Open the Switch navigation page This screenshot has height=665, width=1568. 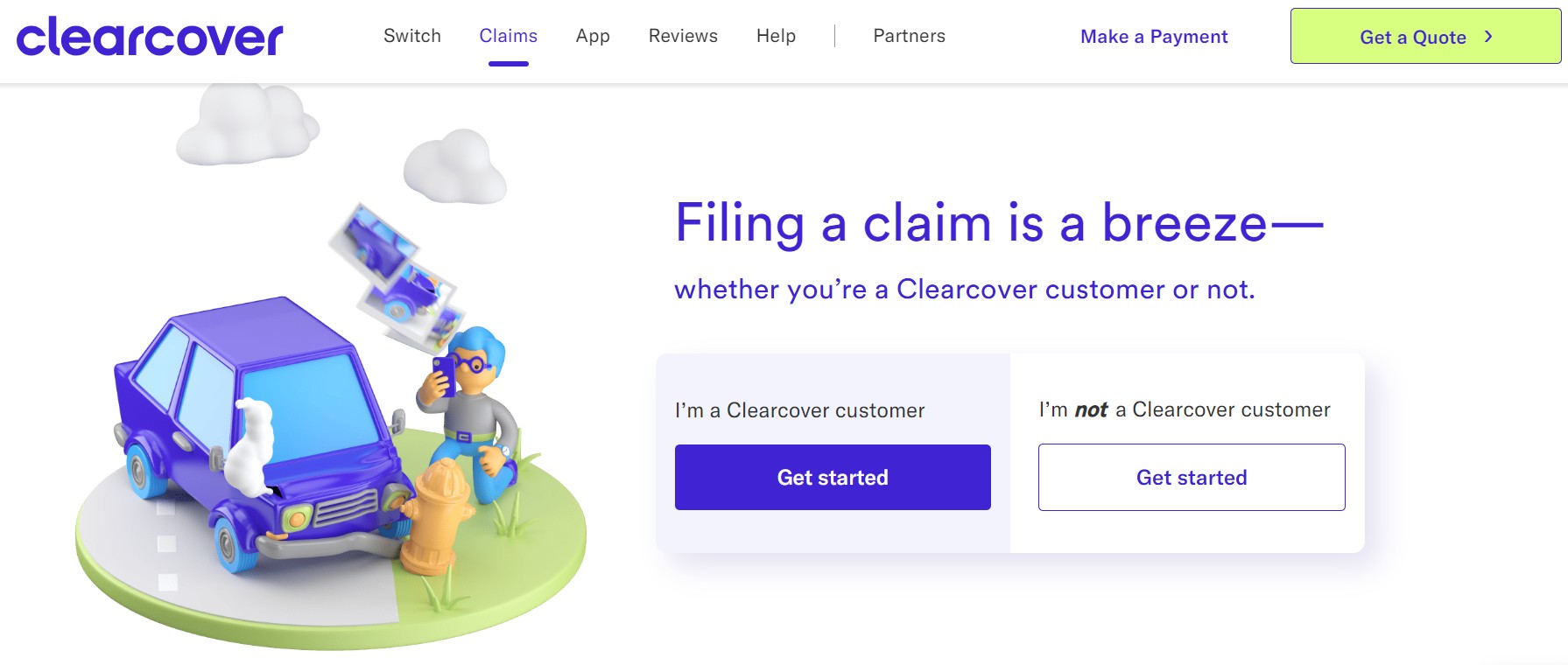coord(411,36)
